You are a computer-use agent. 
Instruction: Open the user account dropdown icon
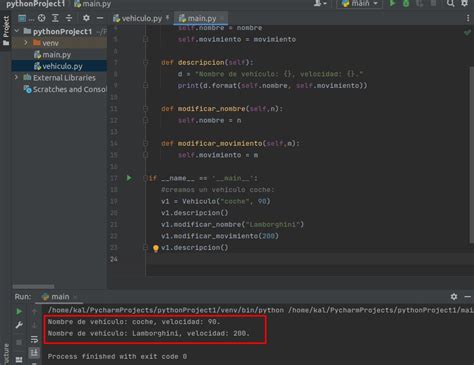click(320, 3)
